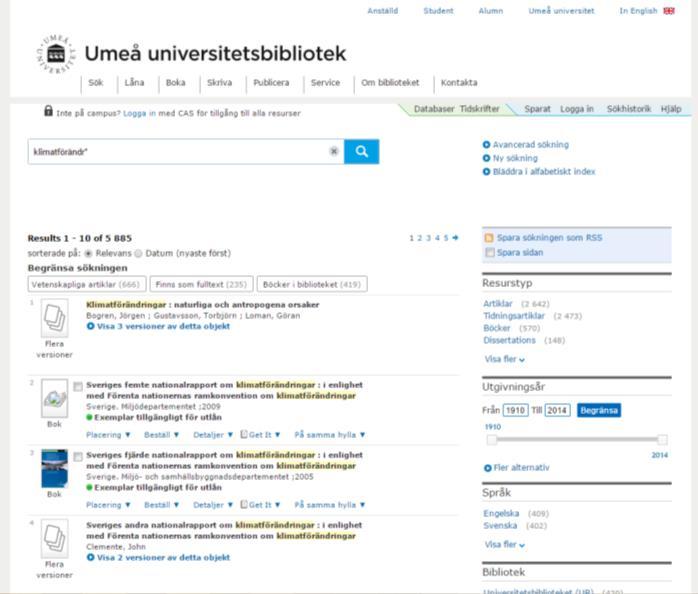Tick the checkbox for Sveriges fjärde nationalrapport
698x594 pixels.
78,456
